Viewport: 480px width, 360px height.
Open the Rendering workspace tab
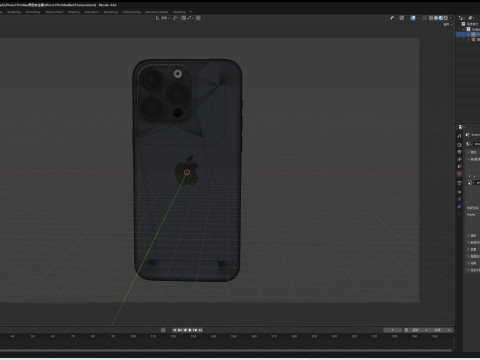pyautogui.click(x=111, y=12)
